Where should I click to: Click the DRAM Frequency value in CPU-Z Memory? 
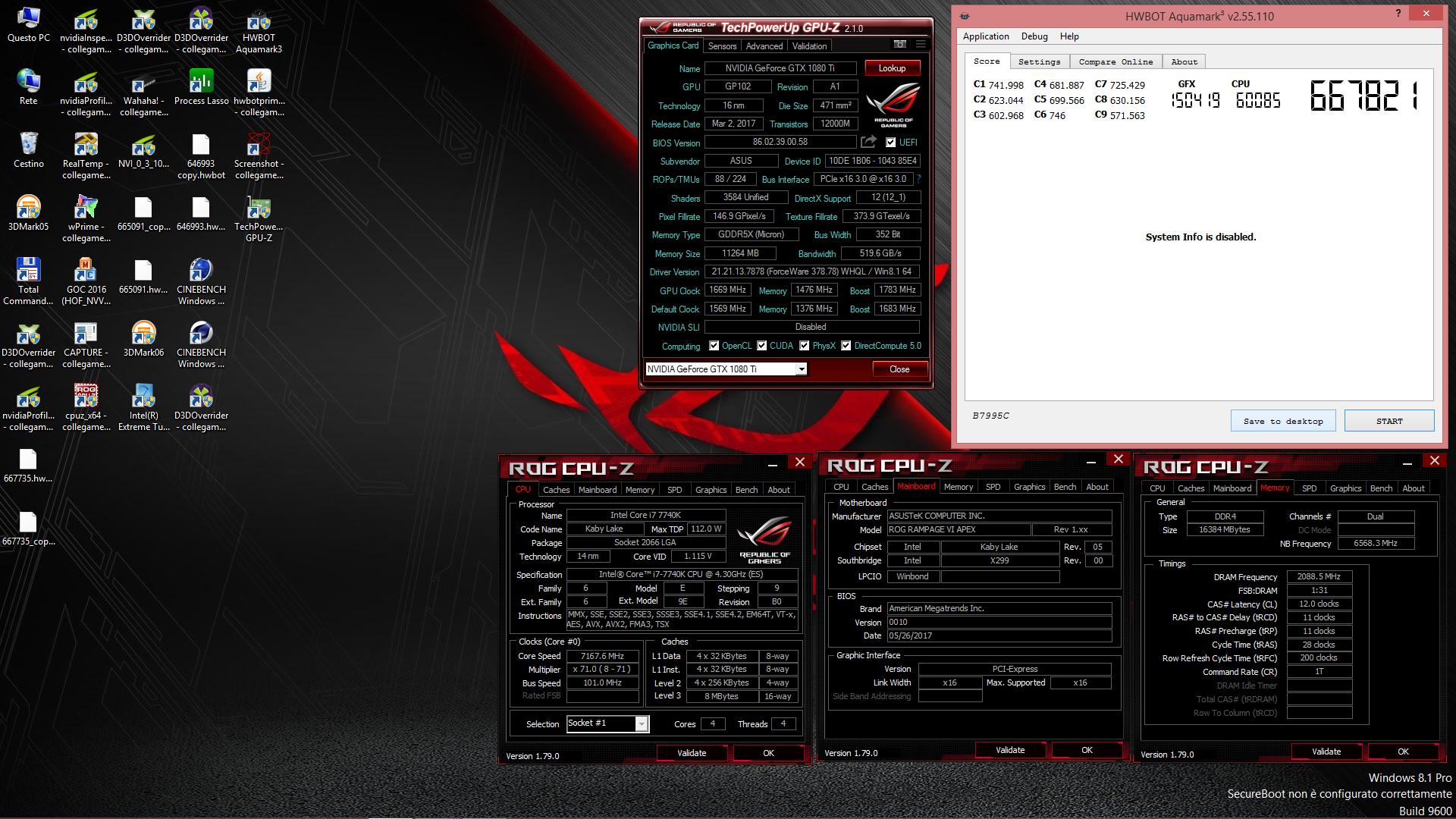pyautogui.click(x=1319, y=576)
